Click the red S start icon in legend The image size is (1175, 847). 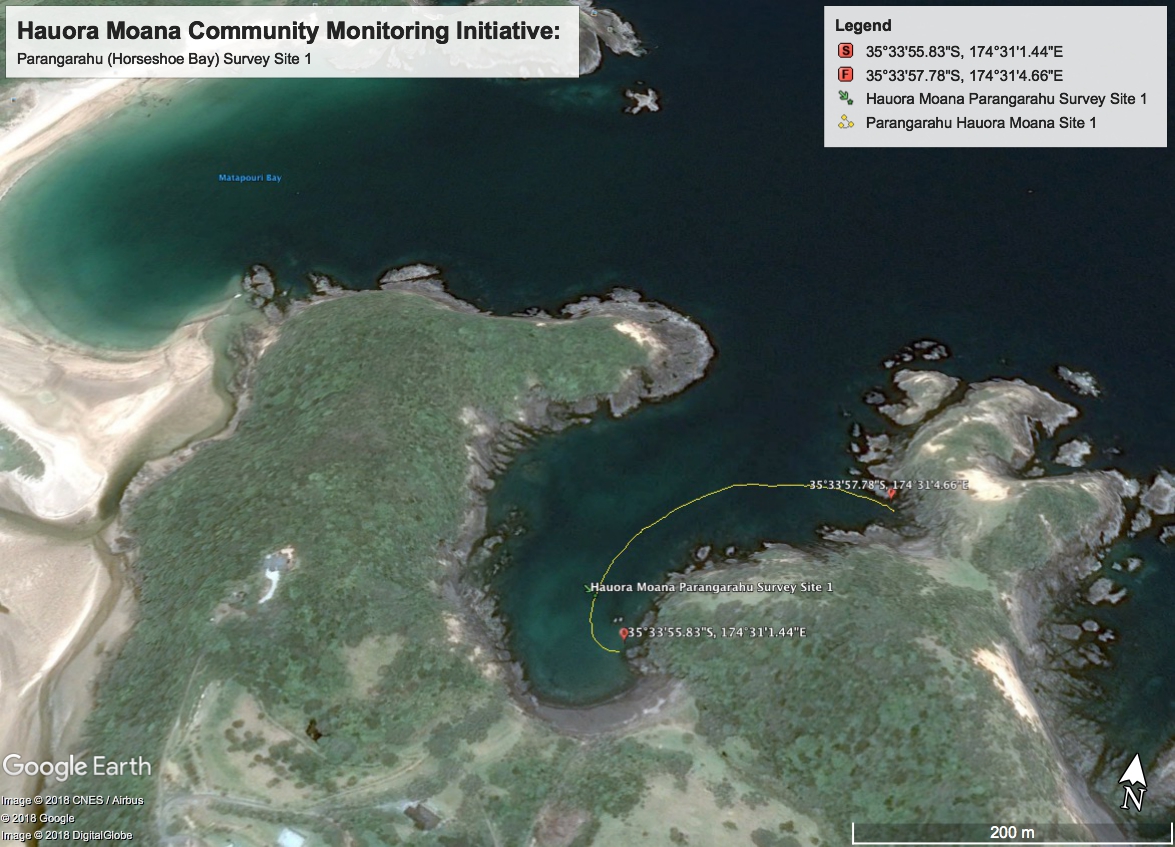[845, 51]
